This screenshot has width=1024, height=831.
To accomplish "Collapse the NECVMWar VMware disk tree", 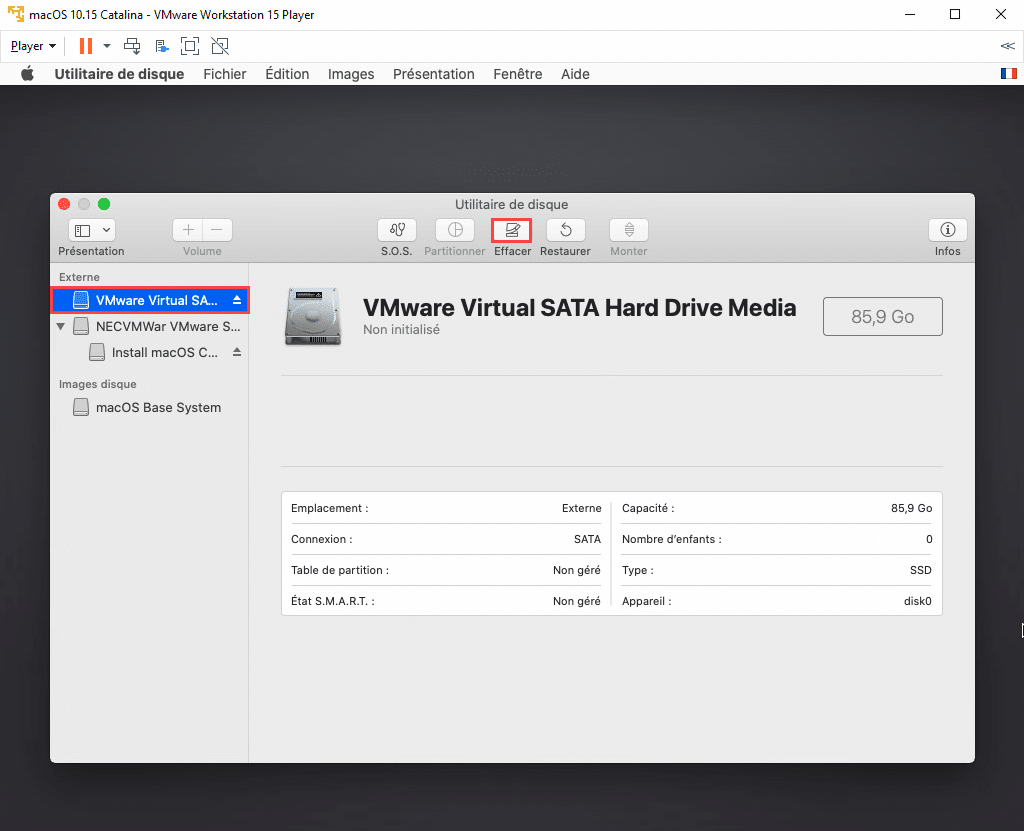I will (61, 327).
